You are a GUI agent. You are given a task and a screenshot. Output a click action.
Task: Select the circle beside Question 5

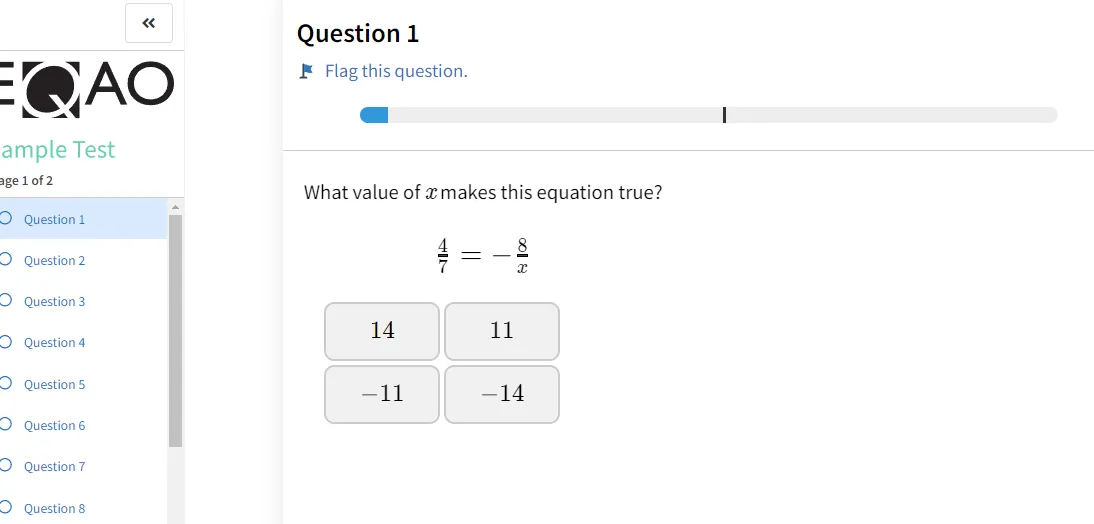point(6,384)
